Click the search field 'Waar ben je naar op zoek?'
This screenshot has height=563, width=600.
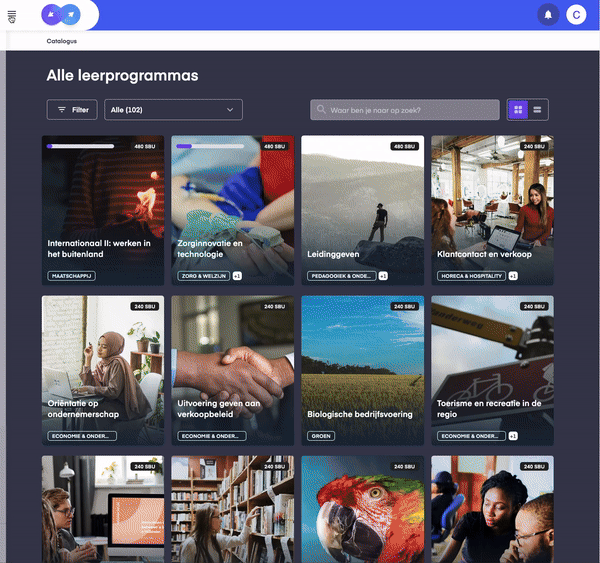(x=404, y=110)
